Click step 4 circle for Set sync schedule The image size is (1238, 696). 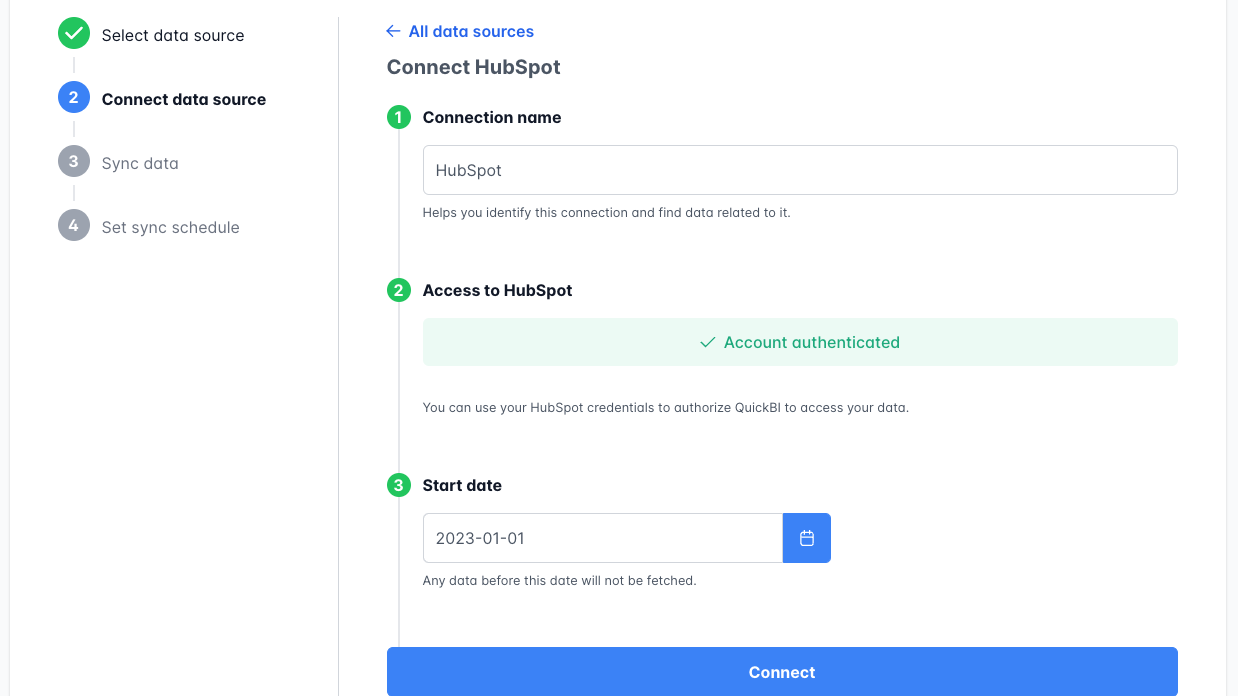click(x=73, y=225)
